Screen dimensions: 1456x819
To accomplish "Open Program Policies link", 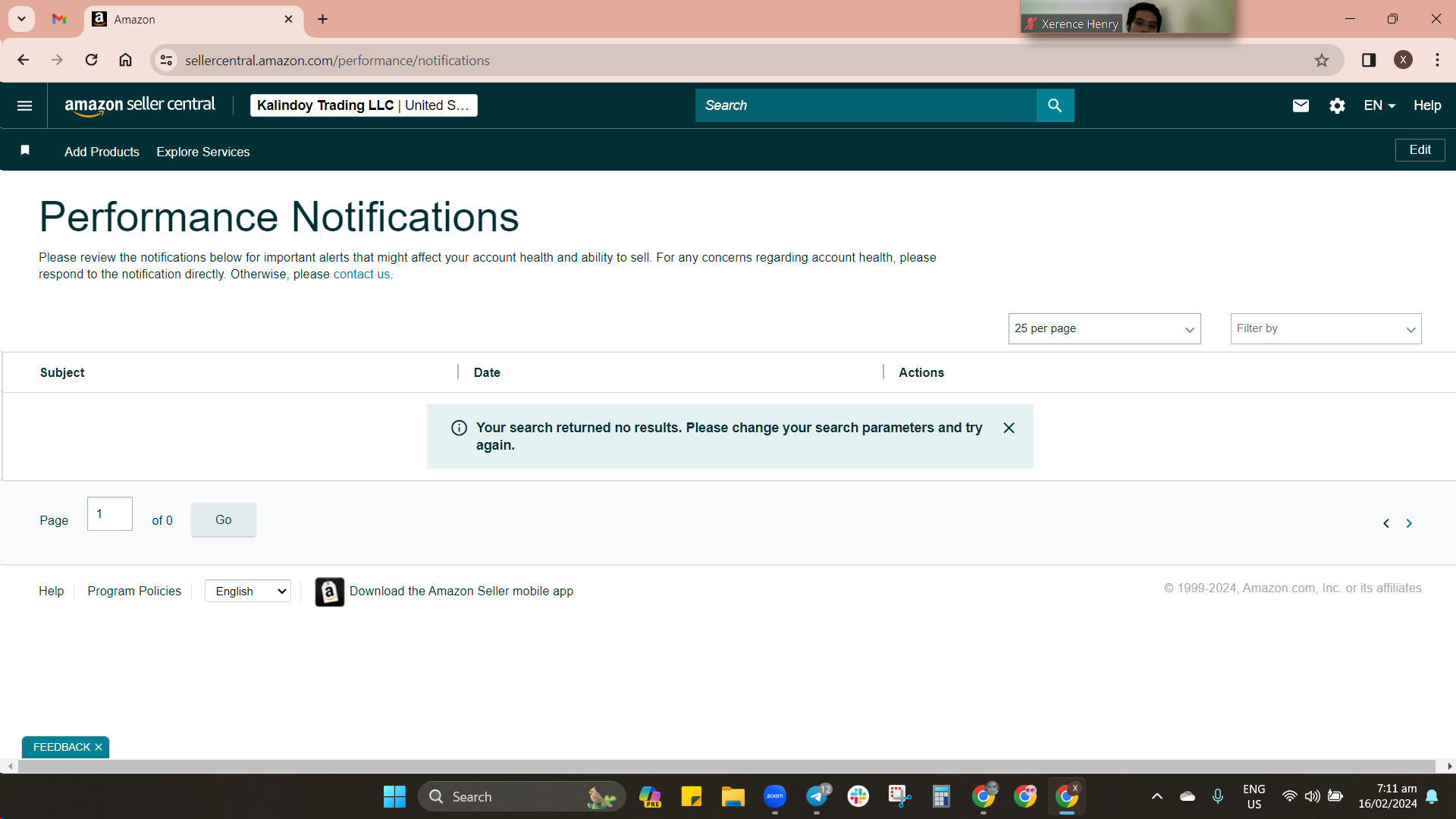I will tap(134, 591).
